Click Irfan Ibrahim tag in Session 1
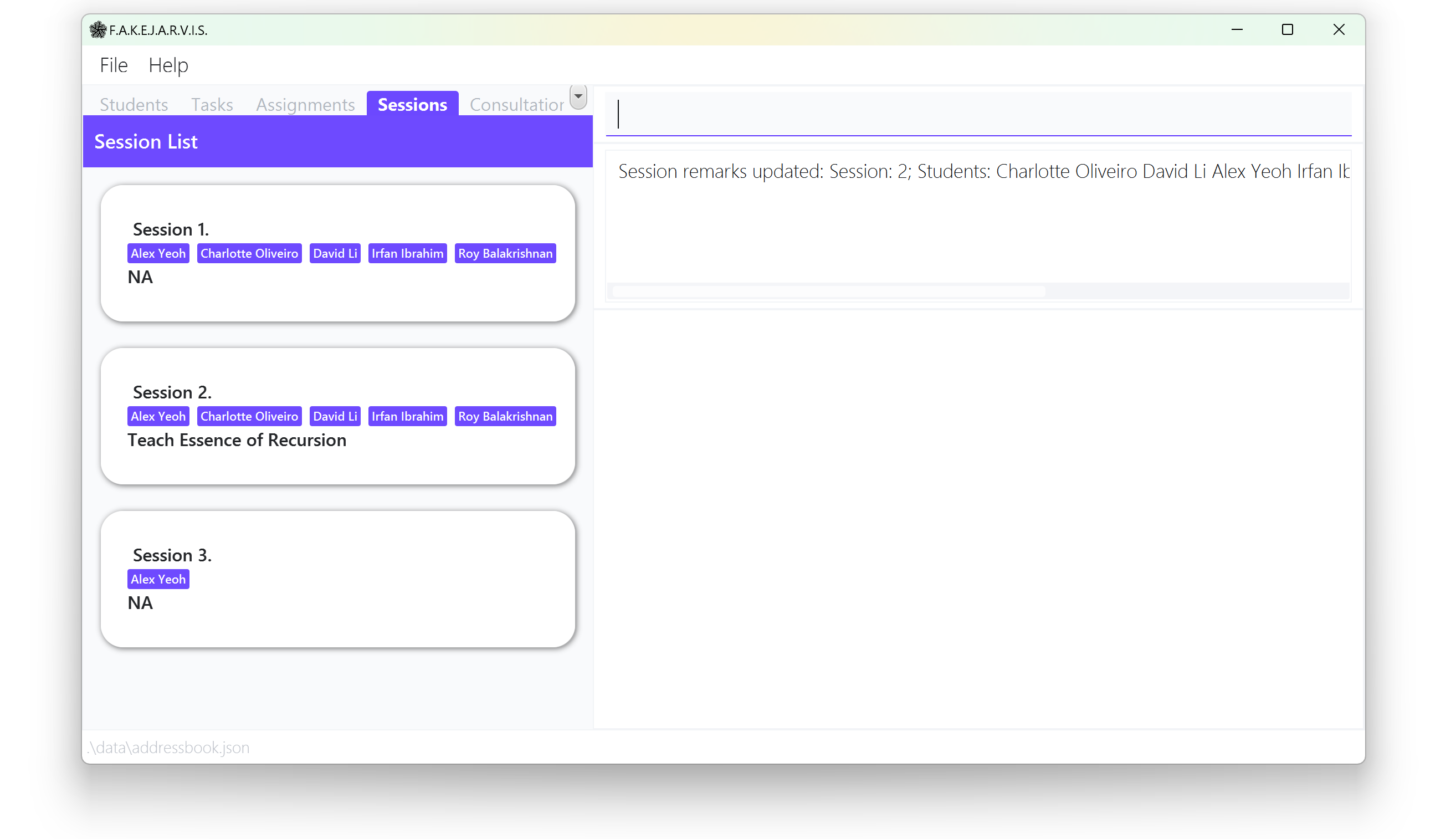 (407, 253)
